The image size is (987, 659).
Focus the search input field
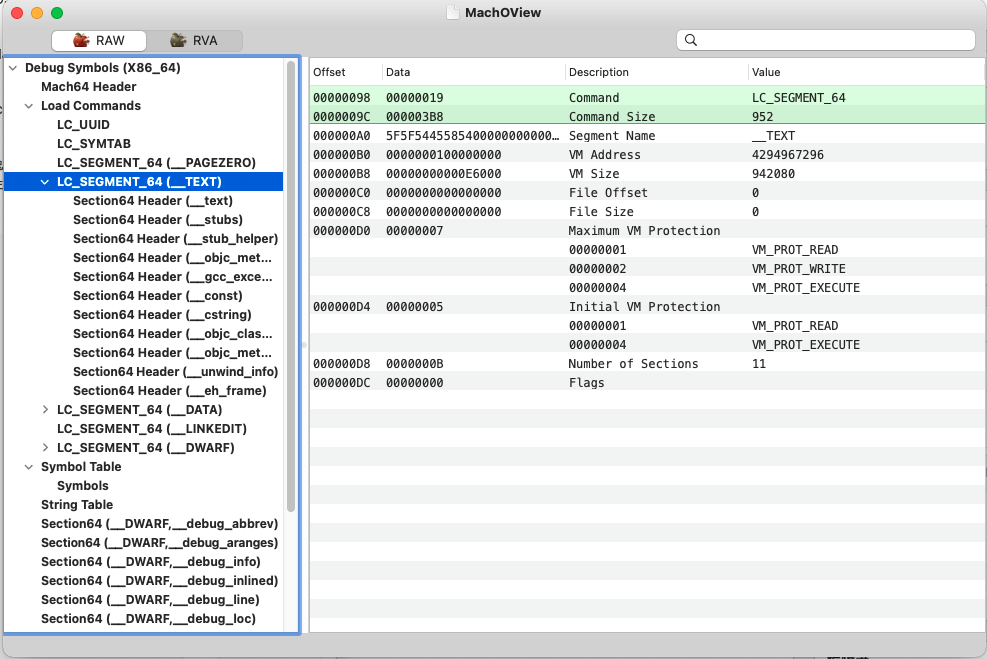coord(826,40)
